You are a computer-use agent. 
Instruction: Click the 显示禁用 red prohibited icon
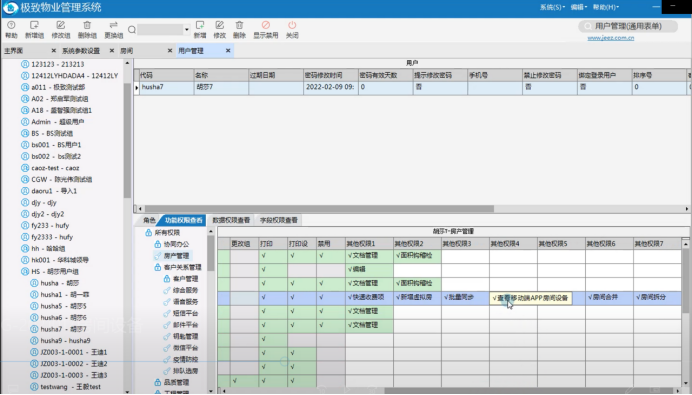click(265, 25)
